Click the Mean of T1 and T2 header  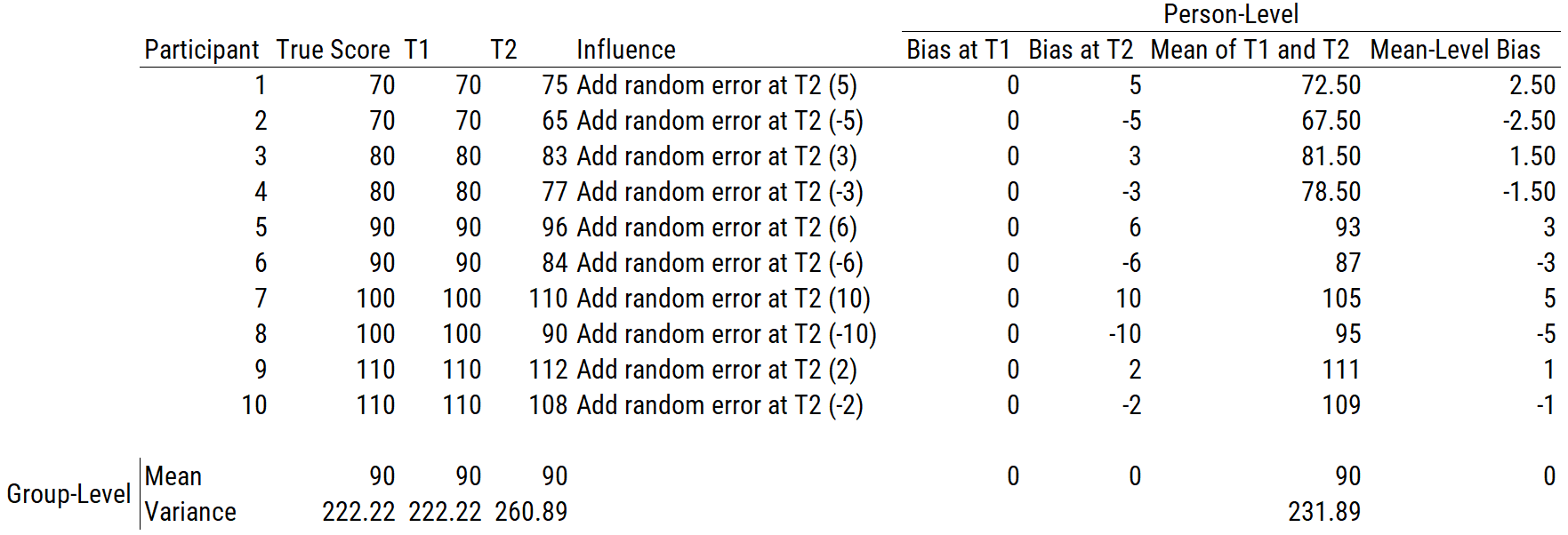coord(1250,50)
